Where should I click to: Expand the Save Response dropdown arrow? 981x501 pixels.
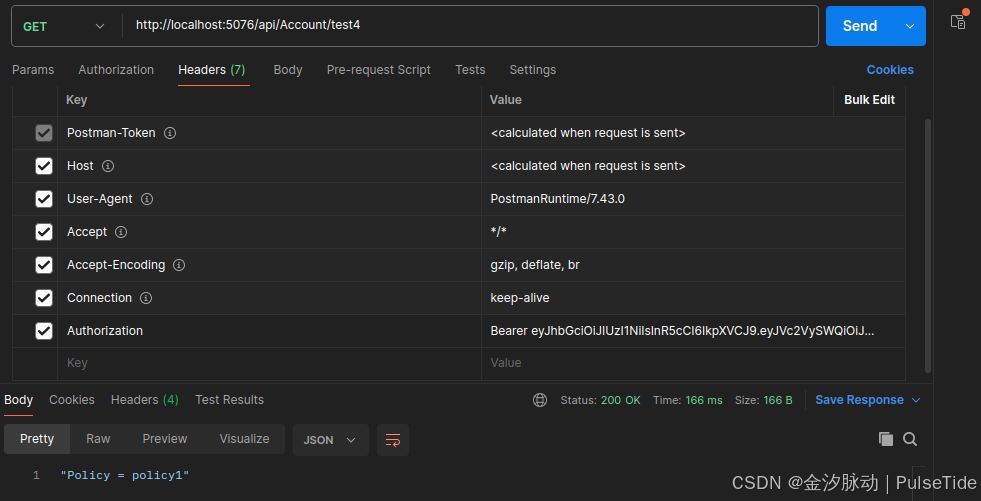[917, 400]
